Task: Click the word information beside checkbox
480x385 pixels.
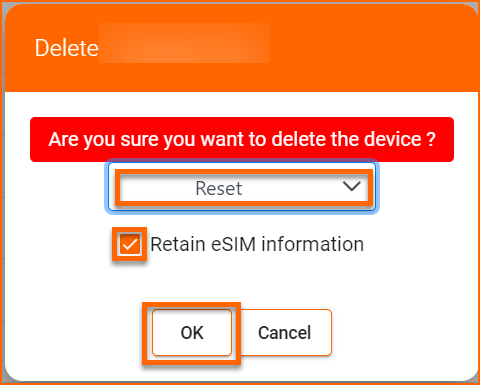Action: click(x=312, y=244)
